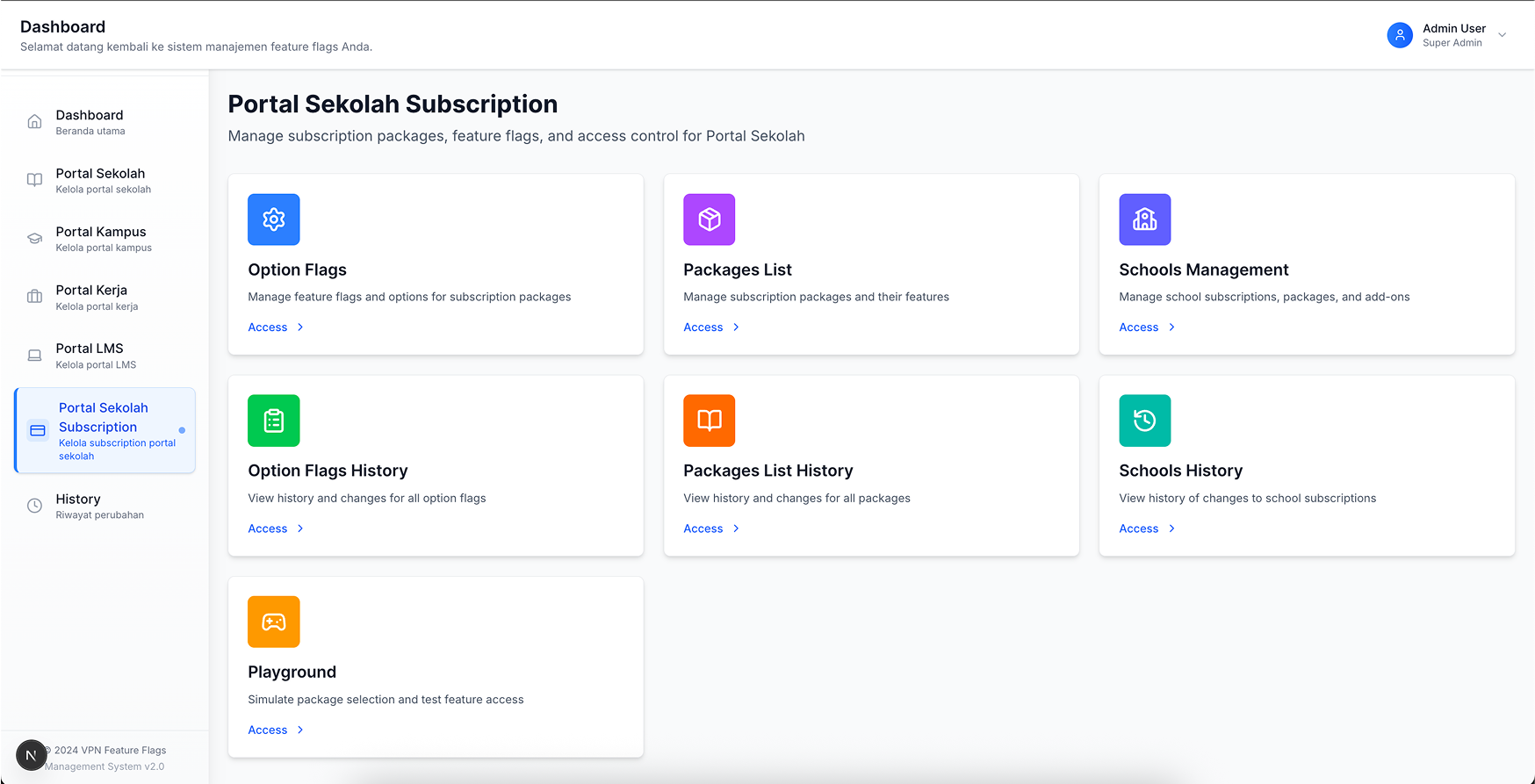Click the blue dot on the active sidebar item
1535x784 pixels.
point(182,430)
